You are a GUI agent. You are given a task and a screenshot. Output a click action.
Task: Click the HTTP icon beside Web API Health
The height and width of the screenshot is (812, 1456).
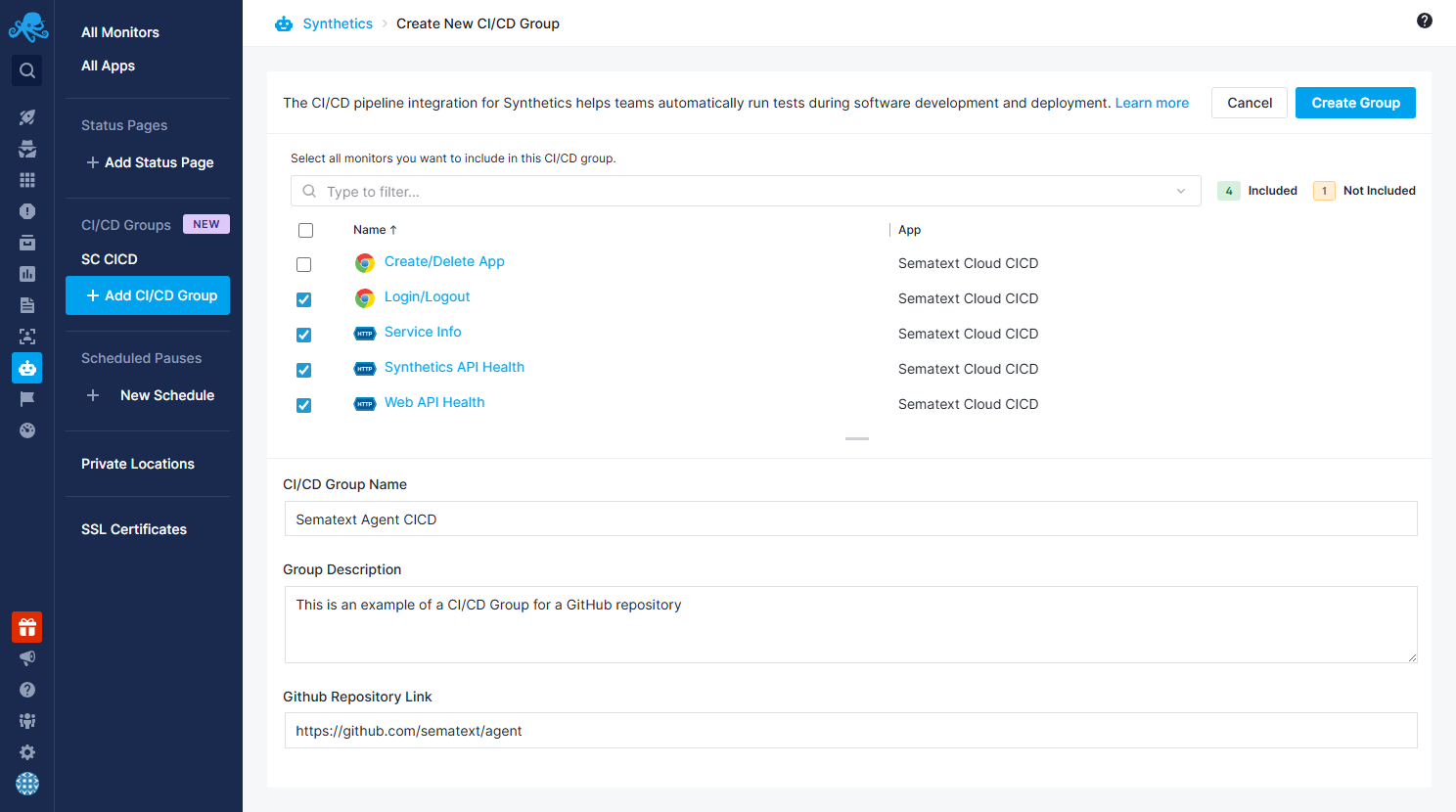365,404
